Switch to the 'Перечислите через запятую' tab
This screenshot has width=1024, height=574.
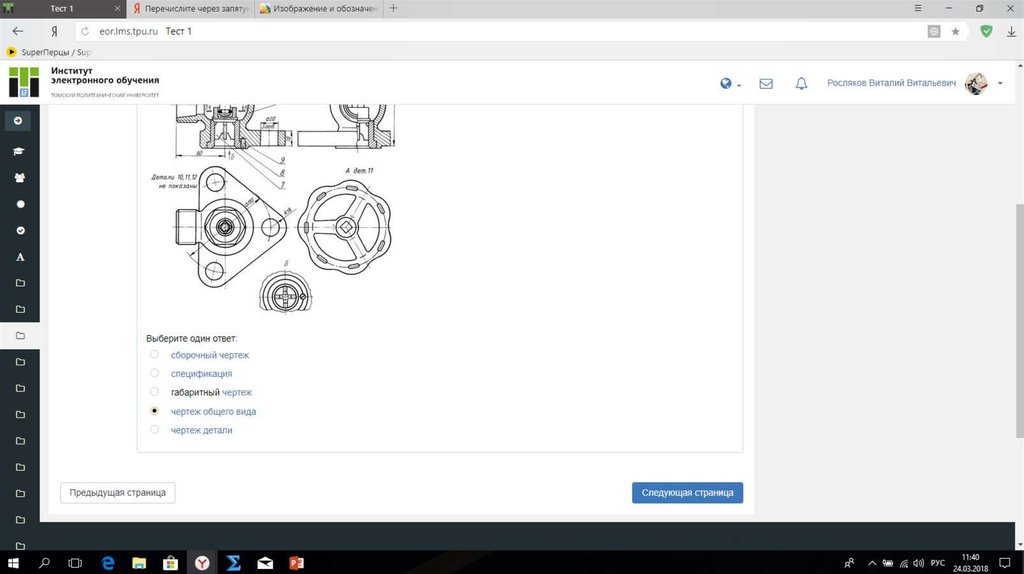(190, 8)
